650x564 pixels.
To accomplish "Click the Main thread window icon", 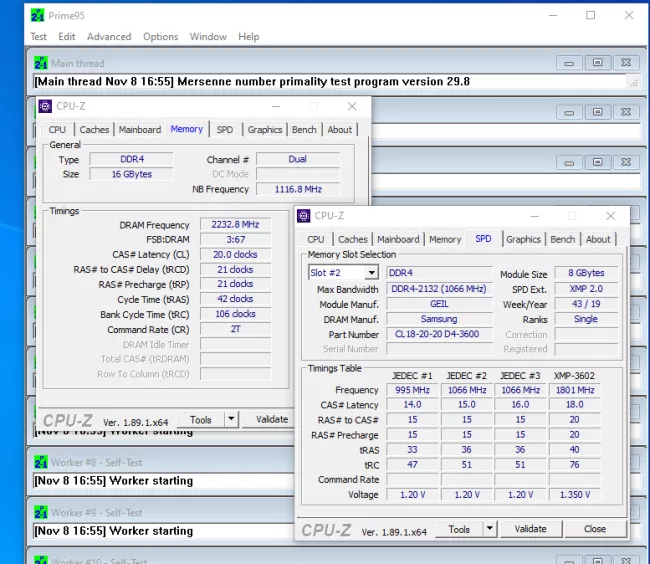I will click(41, 63).
